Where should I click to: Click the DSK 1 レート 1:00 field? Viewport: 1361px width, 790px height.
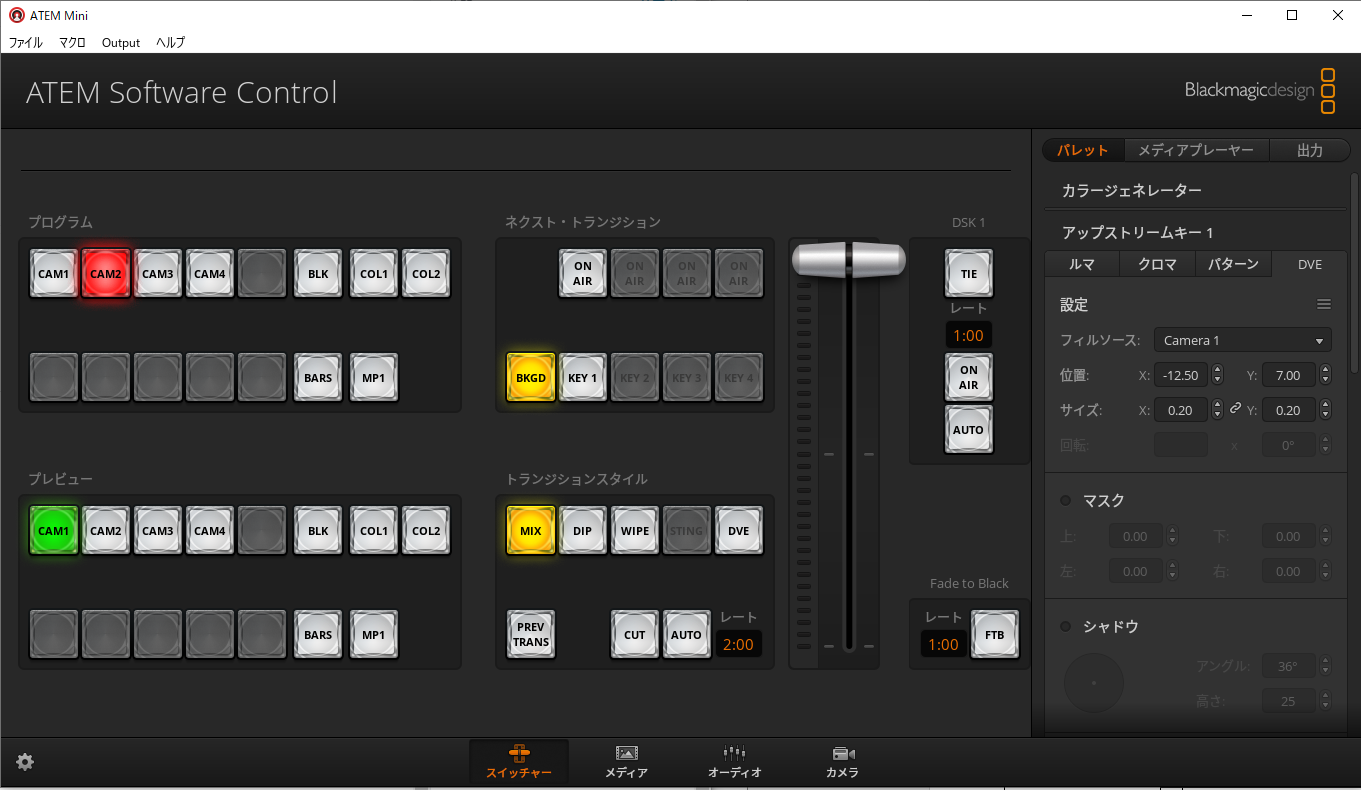click(969, 336)
